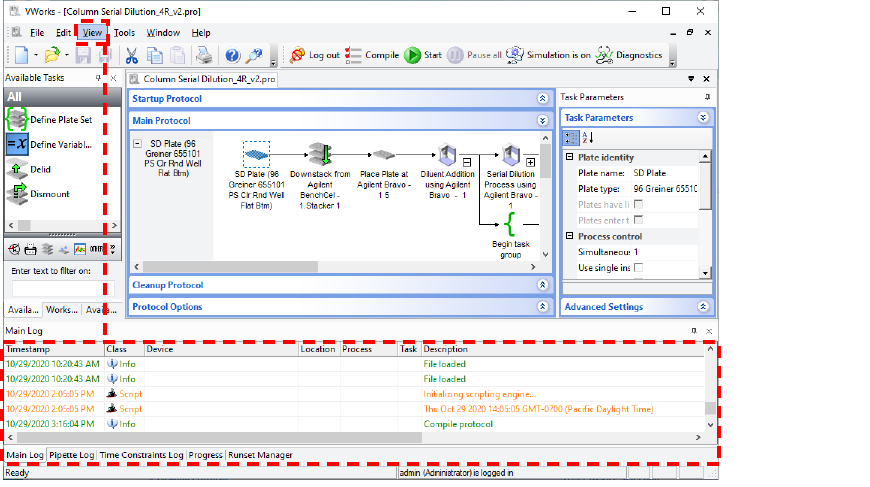Open the Help menu
870x487 pixels.
pyautogui.click(x=201, y=33)
